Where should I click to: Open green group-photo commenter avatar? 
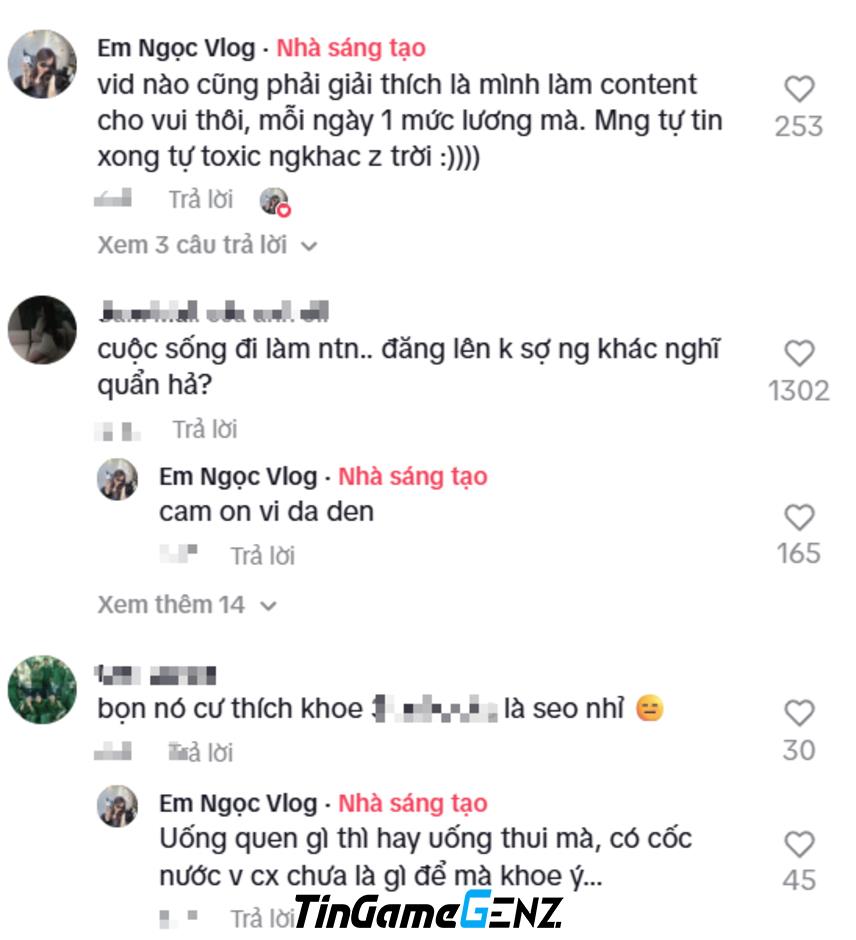[42, 689]
